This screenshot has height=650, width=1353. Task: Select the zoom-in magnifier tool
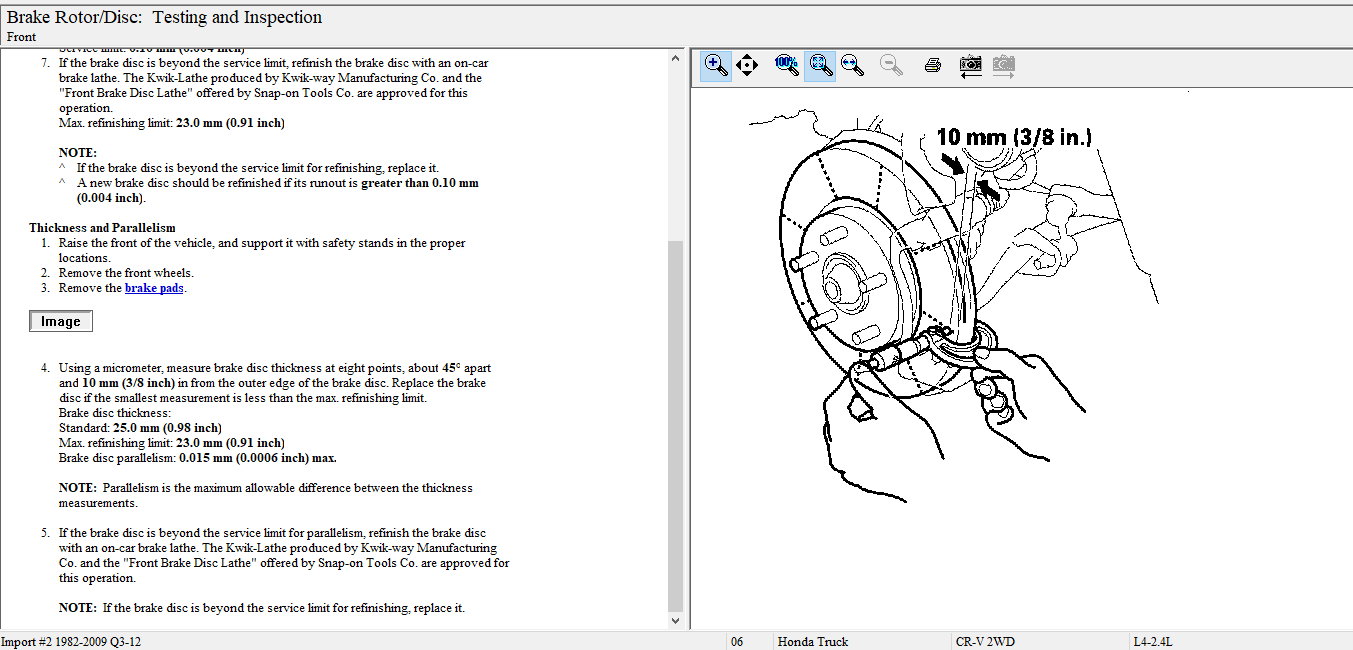tap(715, 66)
